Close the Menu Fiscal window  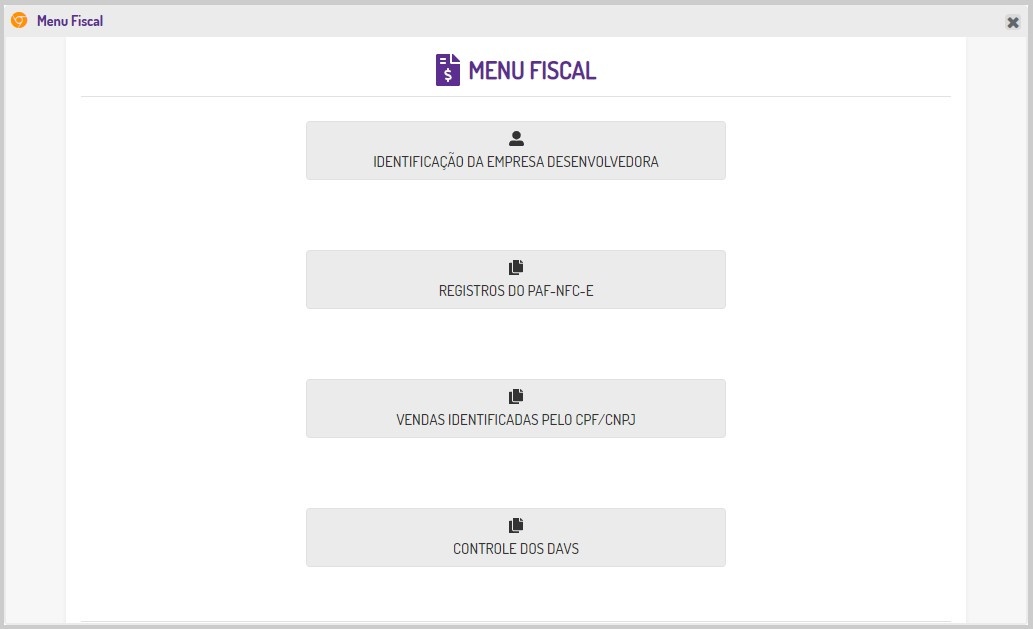pyautogui.click(x=1012, y=22)
